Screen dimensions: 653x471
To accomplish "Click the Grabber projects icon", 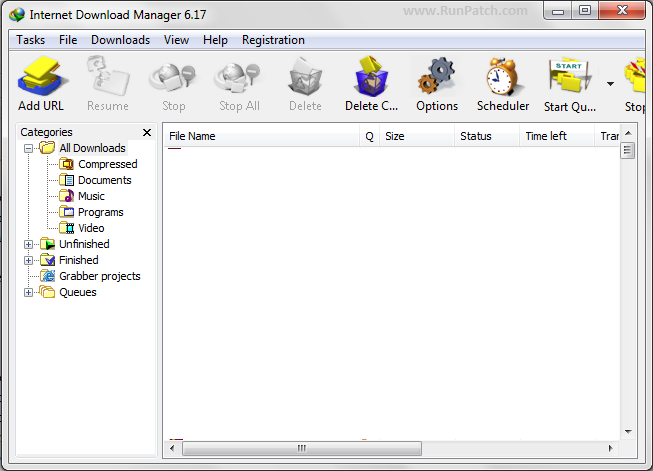I will tap(47, 276).
